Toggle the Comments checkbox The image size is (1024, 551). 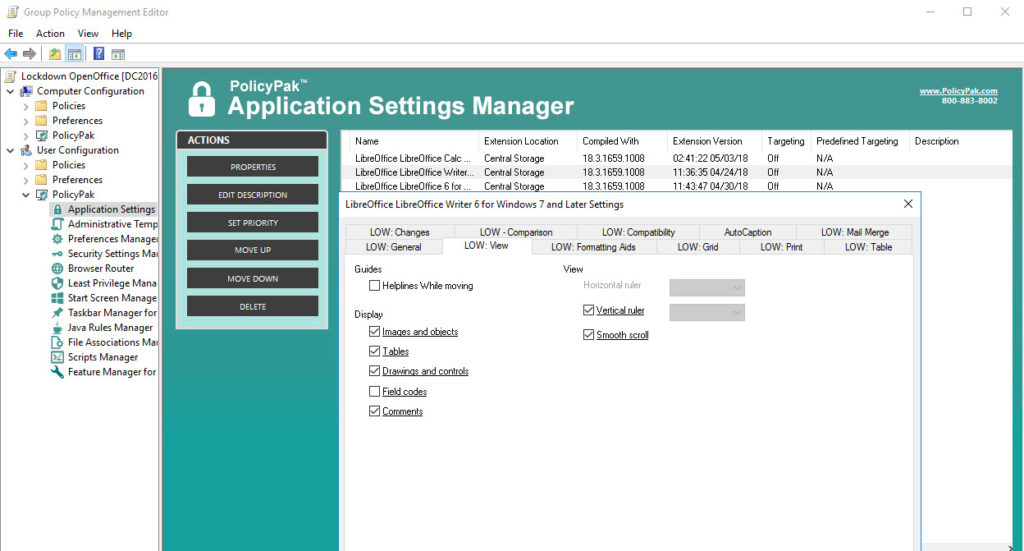click(374, 411)
